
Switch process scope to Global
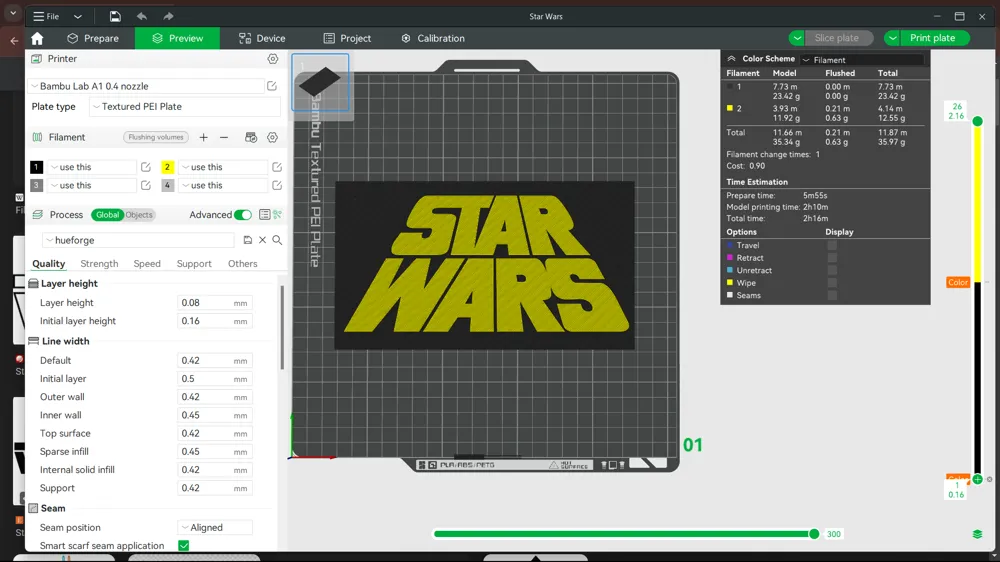point(107,215)
